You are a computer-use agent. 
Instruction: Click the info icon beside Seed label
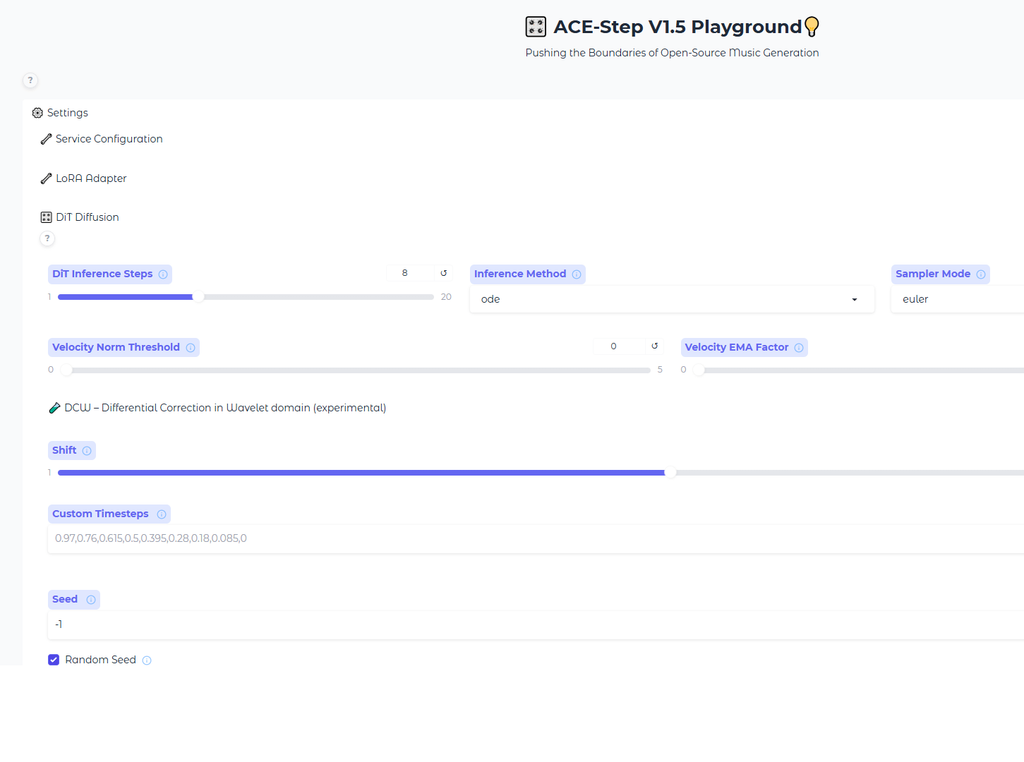coord(91,599)
